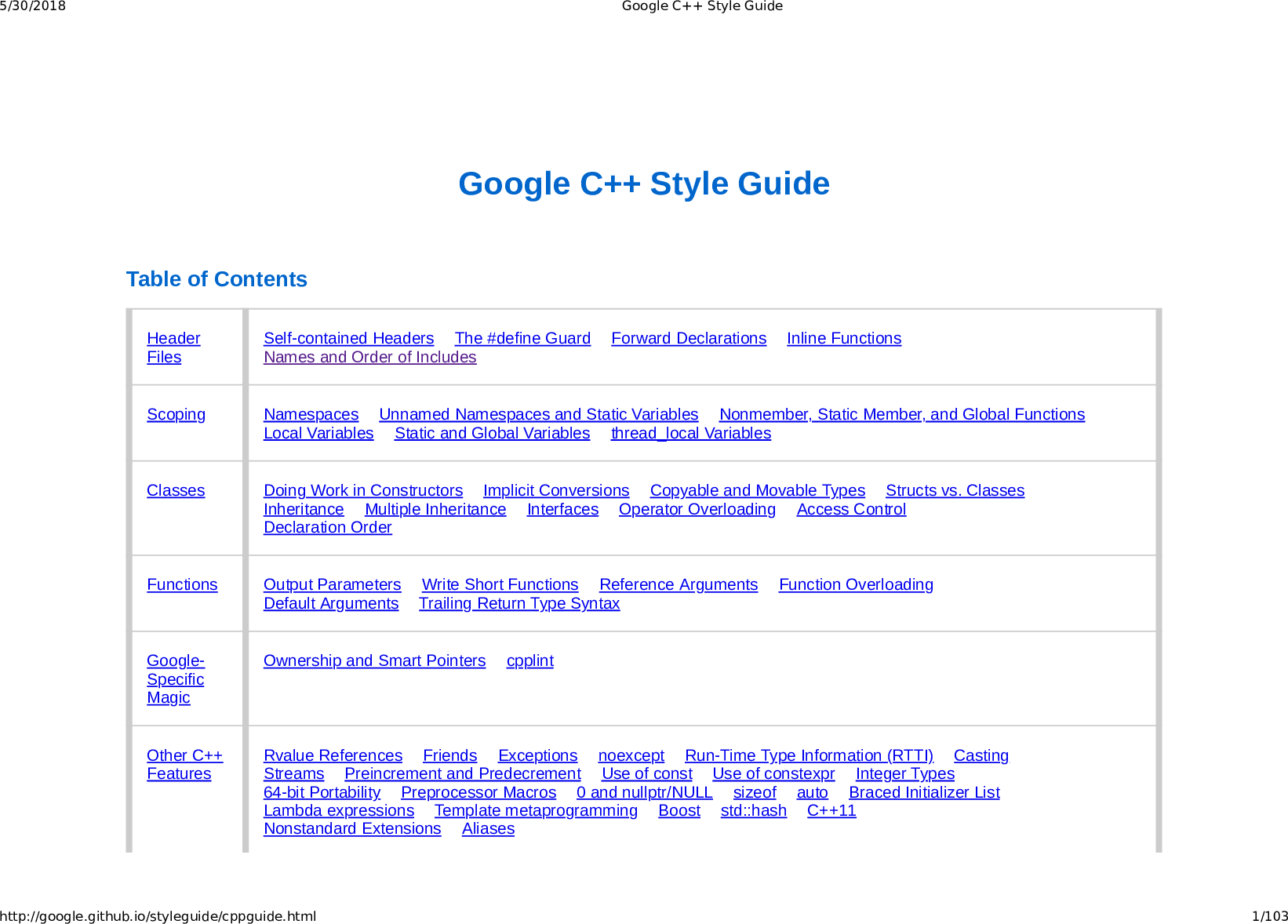Follow the Access Control link
This screenshot has height=924, width=1288.
(851, 509)
